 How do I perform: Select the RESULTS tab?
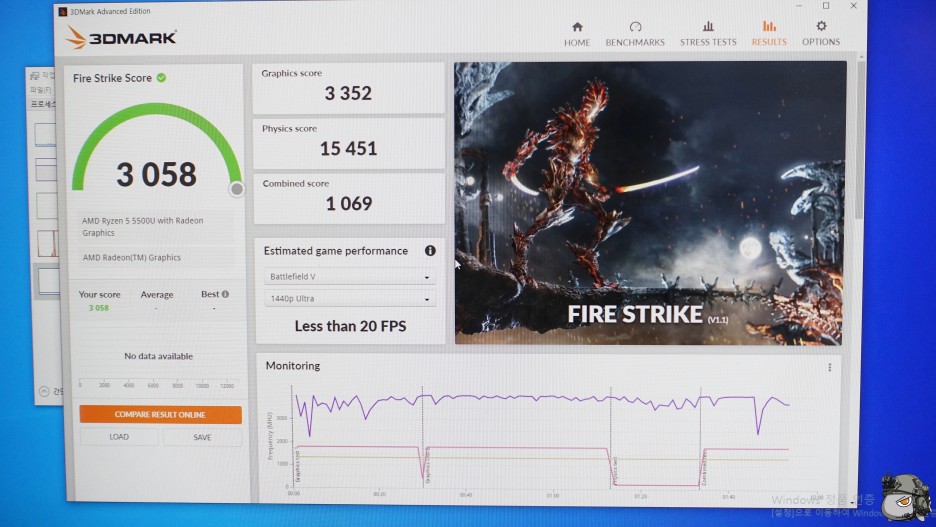[769, 34]
